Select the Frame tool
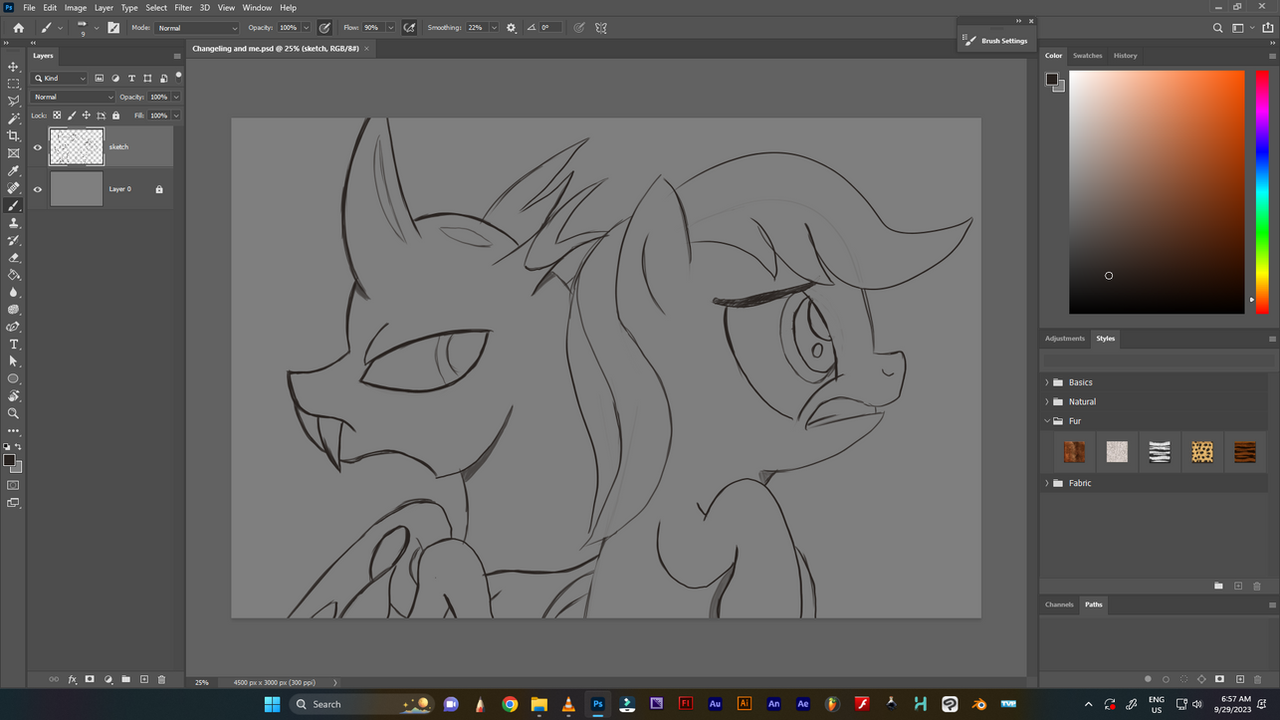The width and height of the screenshot is (1280, 720). click(13, 153)
